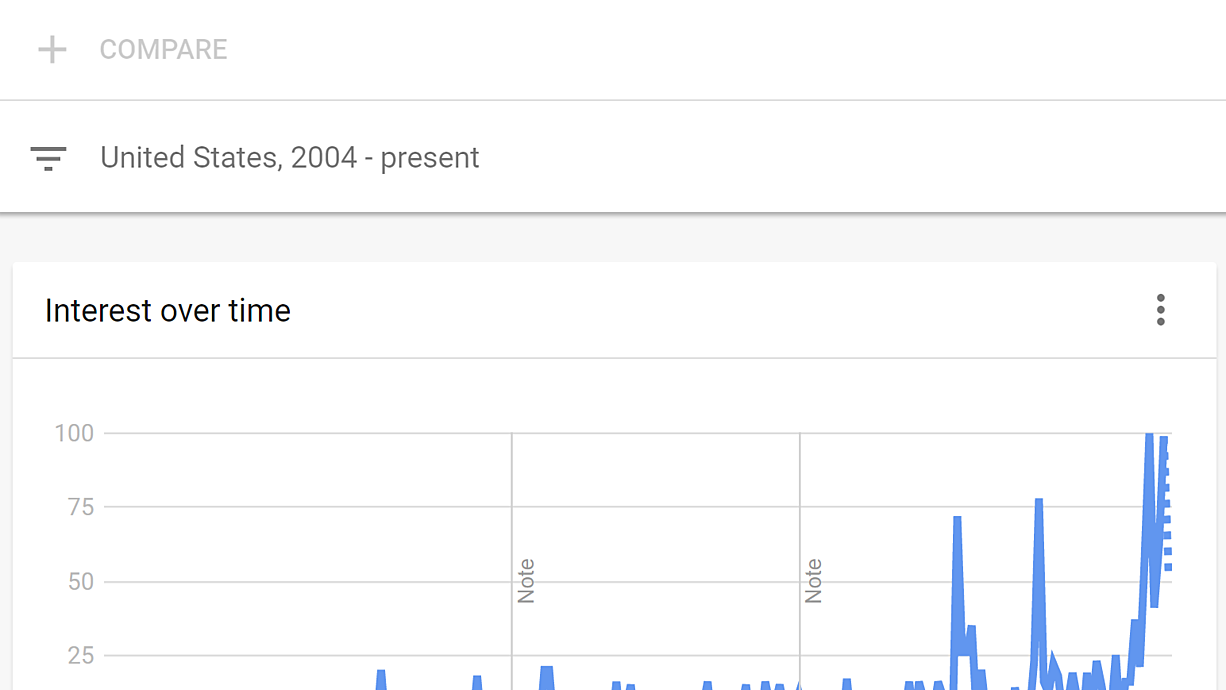This screenshot has width=1226, height=690.
Task: Click the leftmost small spike near 20
Action: pos(381,673)
